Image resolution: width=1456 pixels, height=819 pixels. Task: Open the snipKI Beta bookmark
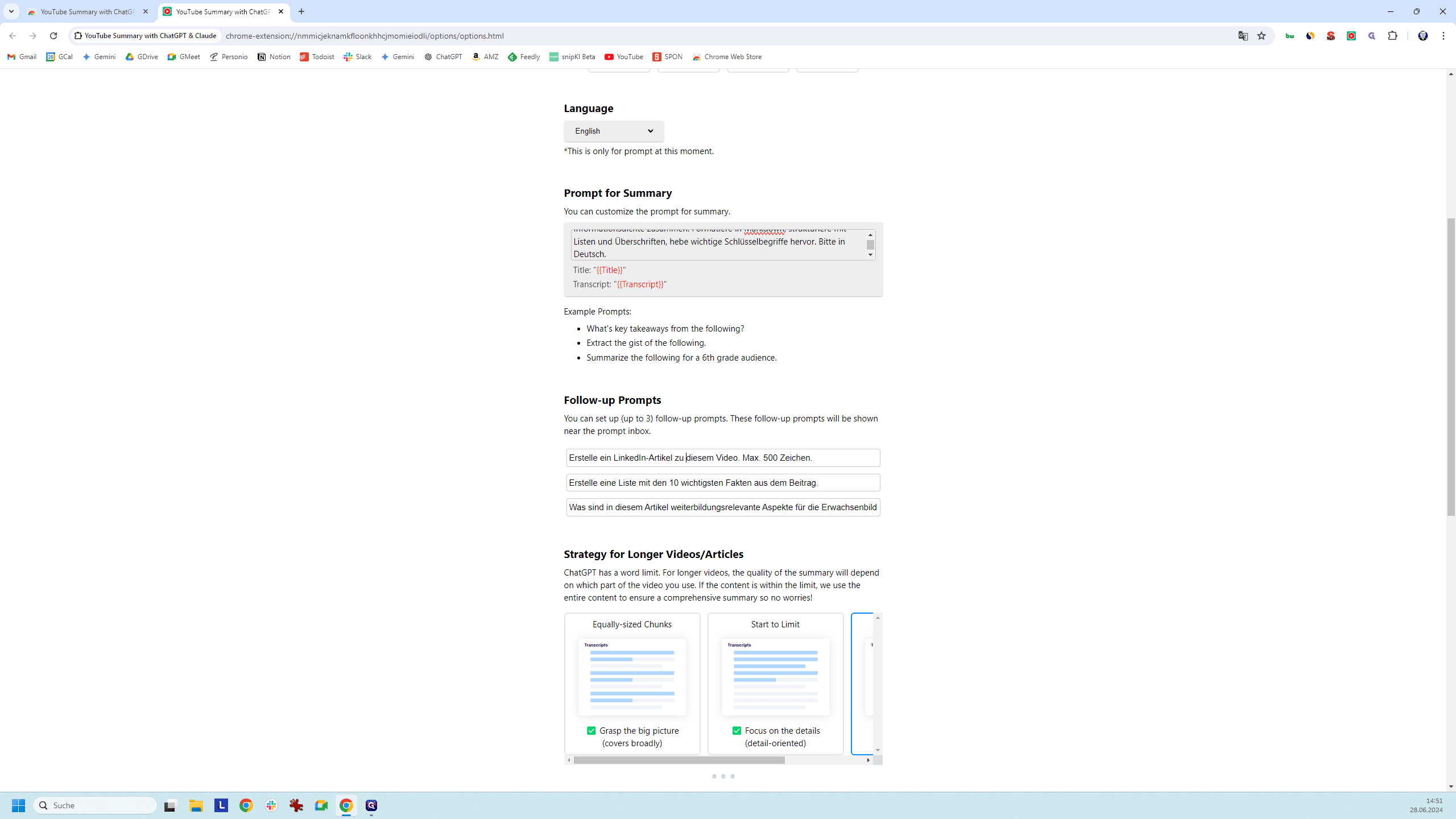tap(572, 57)
